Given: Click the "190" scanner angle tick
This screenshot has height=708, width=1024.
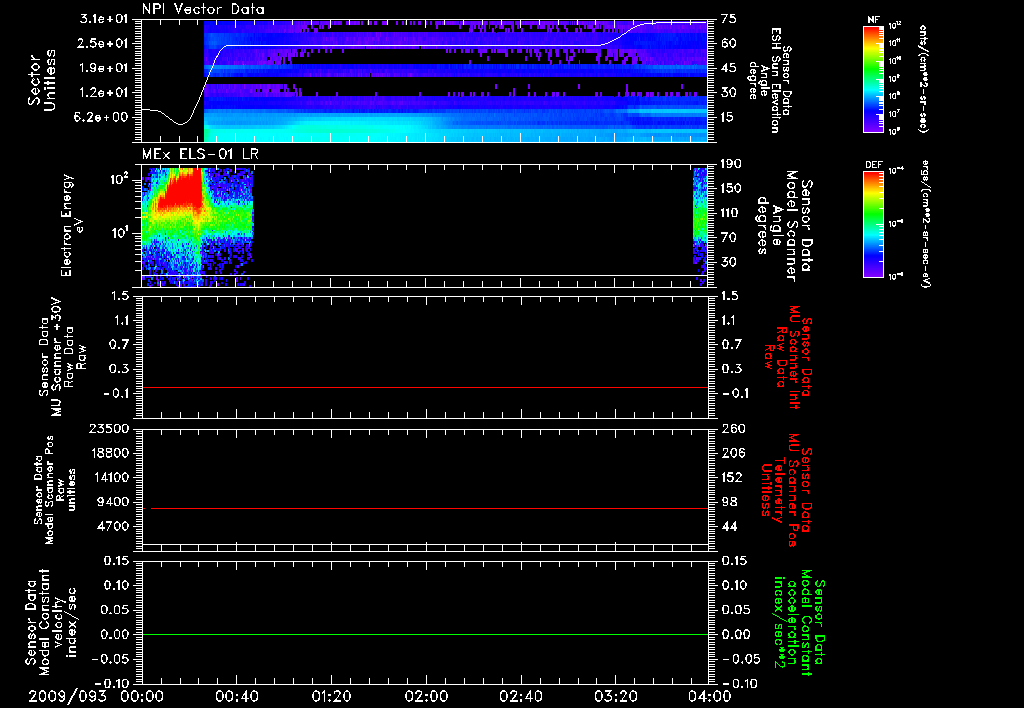Looking at the screenshot, I should point(731,164).
